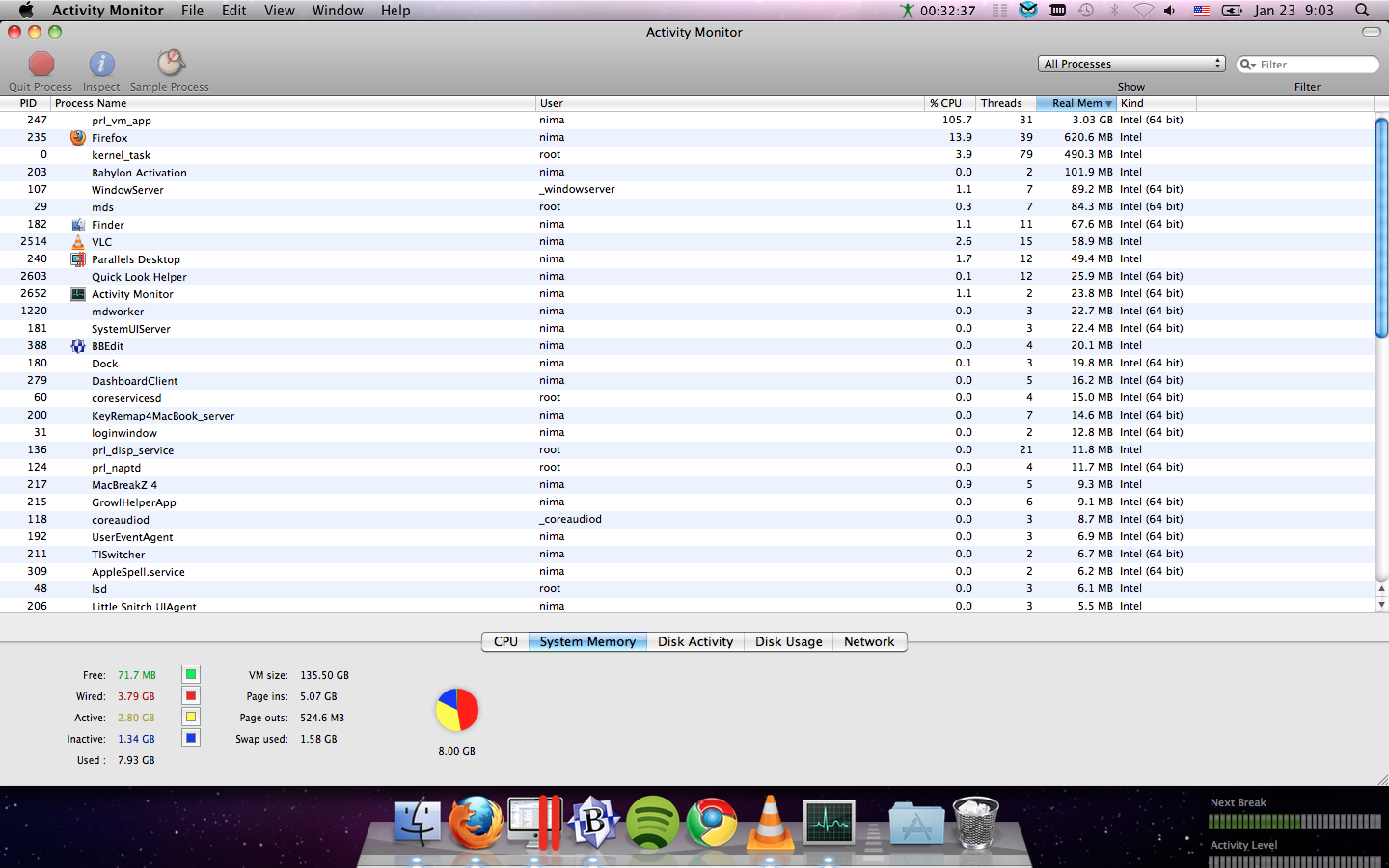Select the BBEdit icon in the process list
The image size is (1389, 868).
[78, 346]
